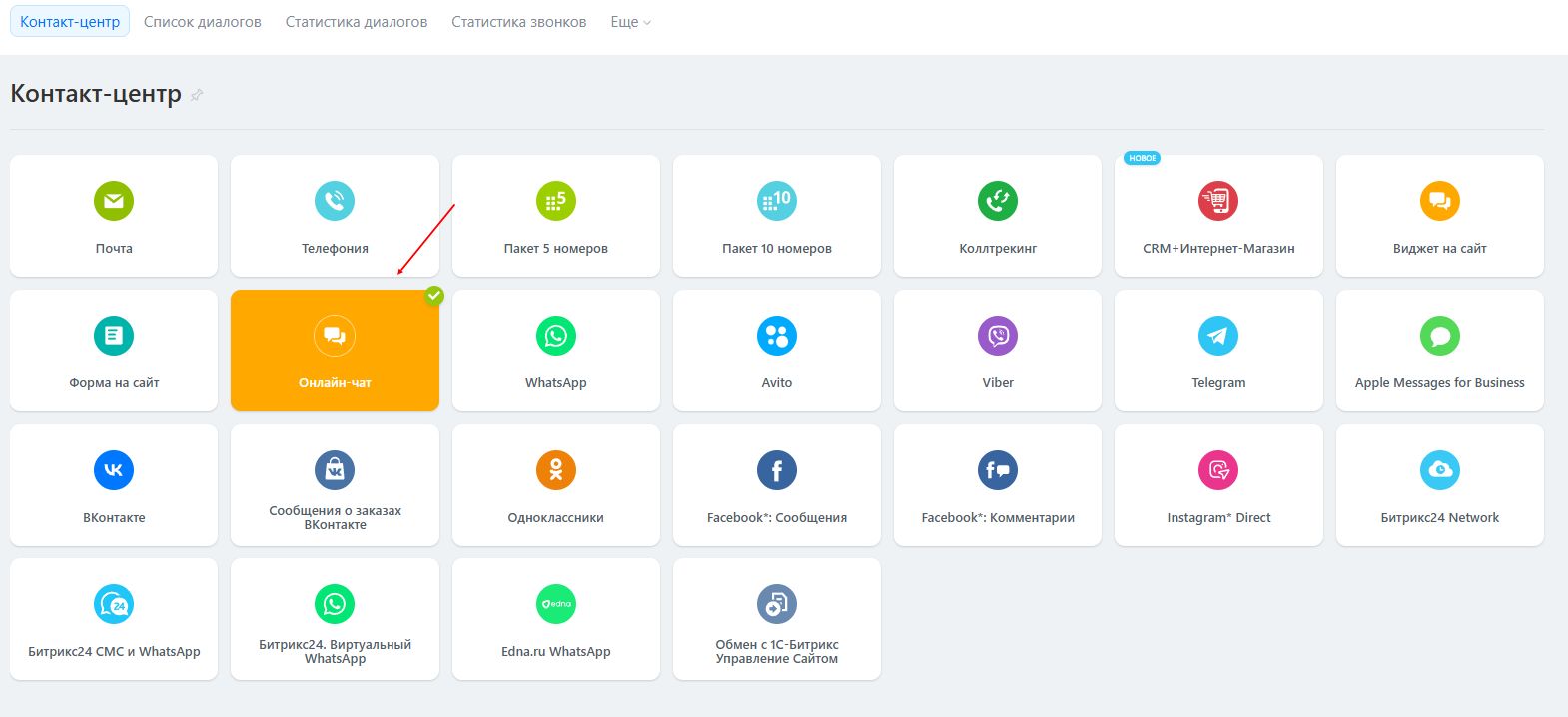This screenshot has width=1568, height=717.
Task: Pin the Контакт-центр page title
Action: (x=197, y=95)
